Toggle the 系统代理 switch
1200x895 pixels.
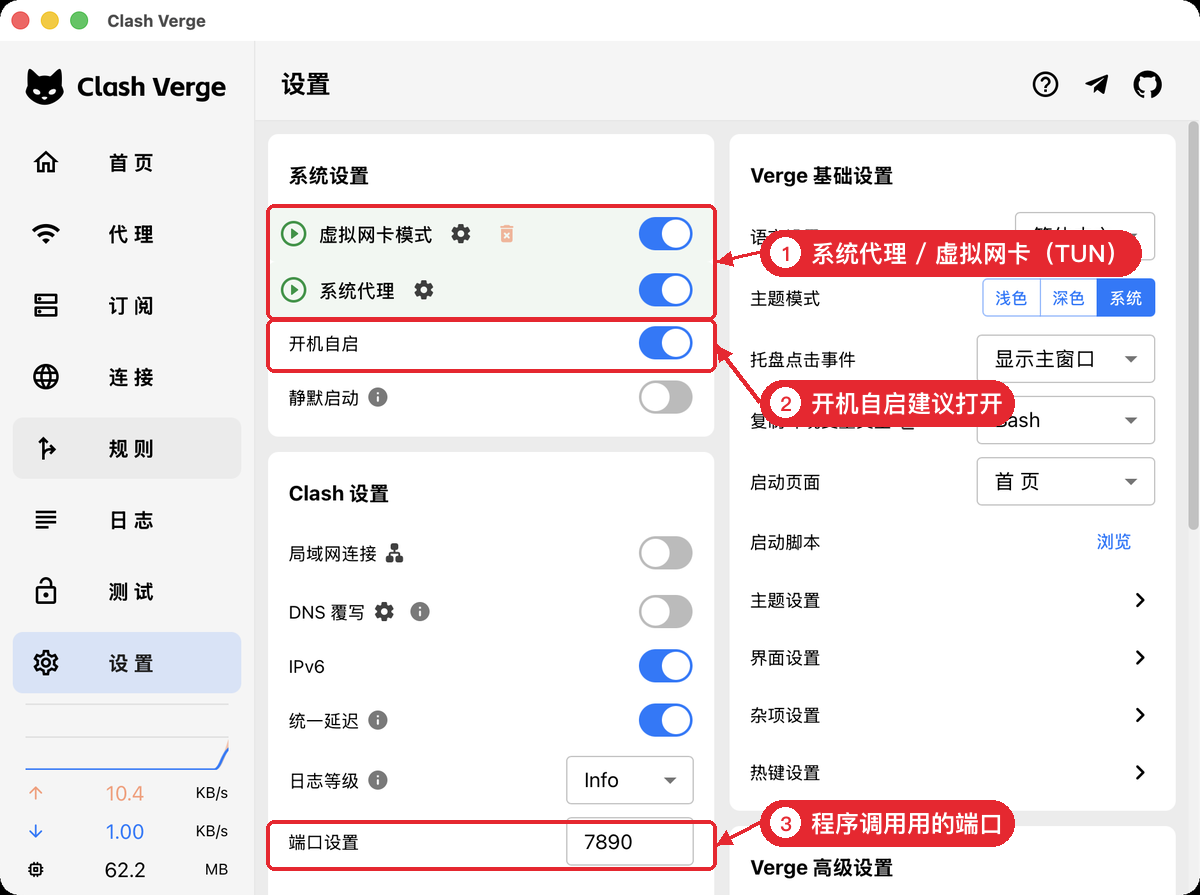click(x=666, y=290)
